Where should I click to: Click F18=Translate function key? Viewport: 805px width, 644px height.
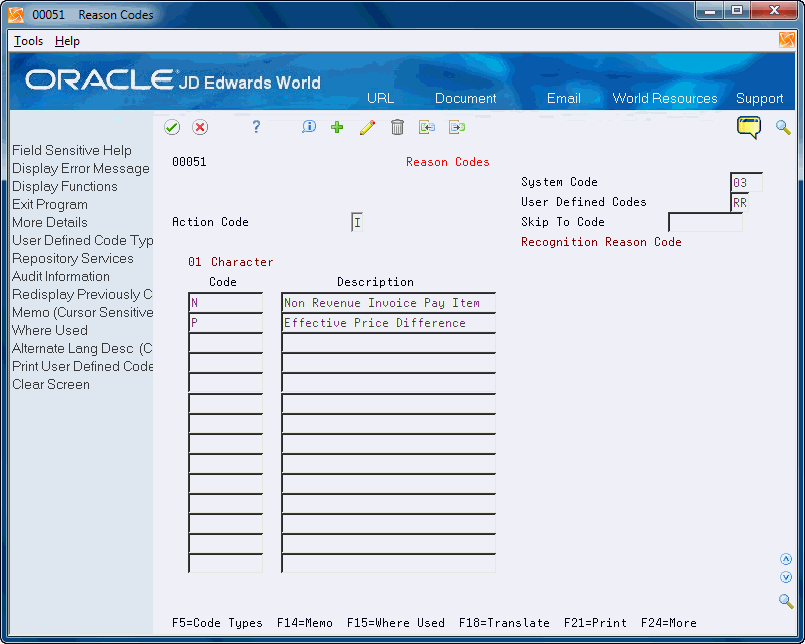(x=504, y=623)
